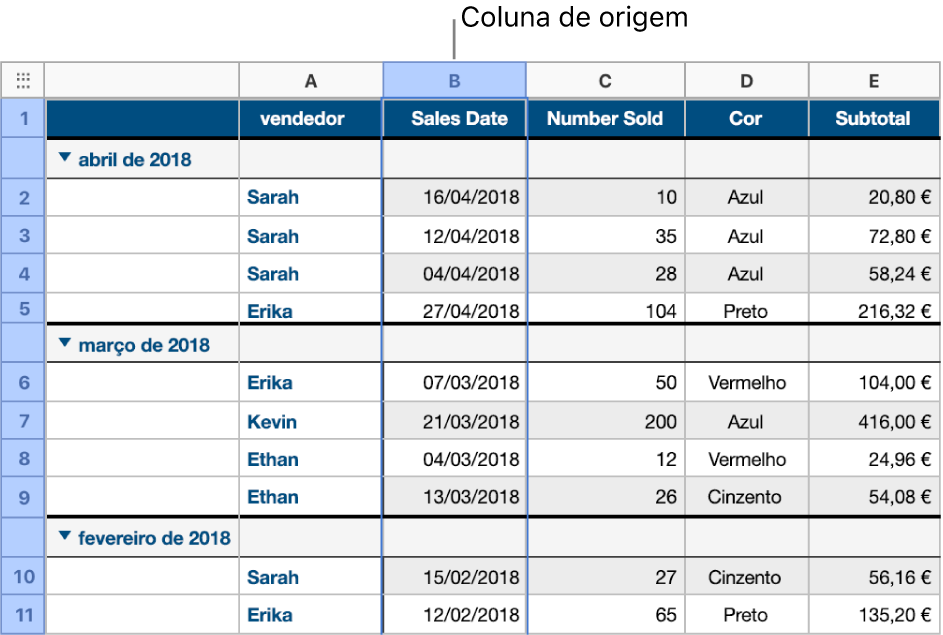Select the Kevin cell in row 7
This screenshot has width=943, height=635.
click(272, 421)
